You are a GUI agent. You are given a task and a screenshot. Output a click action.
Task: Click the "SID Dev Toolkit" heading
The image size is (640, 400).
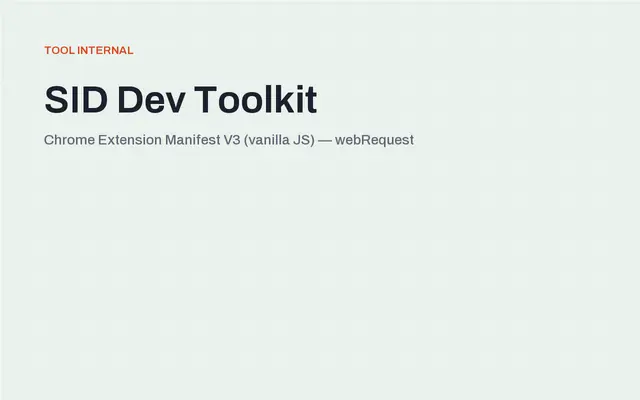tap(180, 100)
